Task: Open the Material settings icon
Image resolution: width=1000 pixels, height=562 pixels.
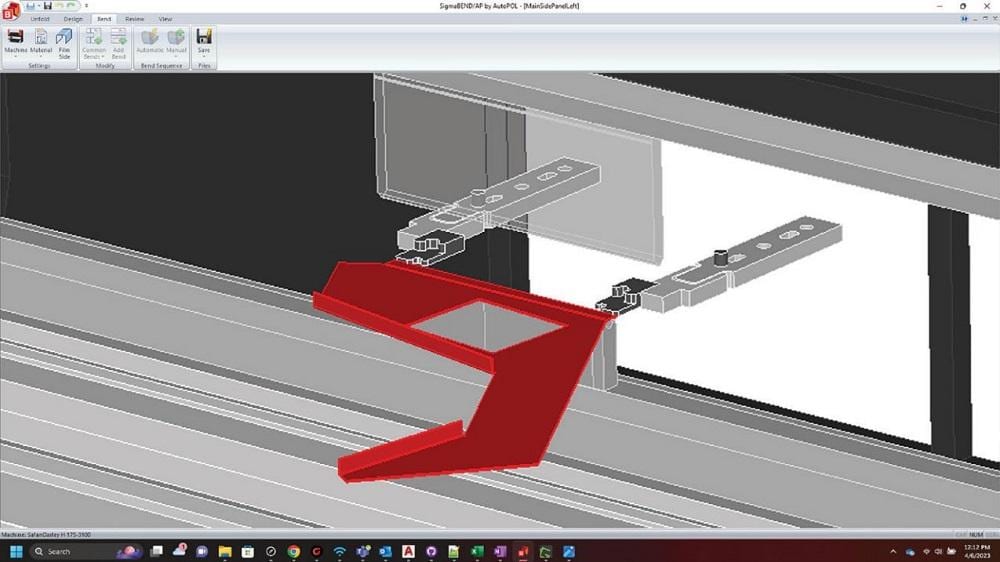Action: coord(41,41)
